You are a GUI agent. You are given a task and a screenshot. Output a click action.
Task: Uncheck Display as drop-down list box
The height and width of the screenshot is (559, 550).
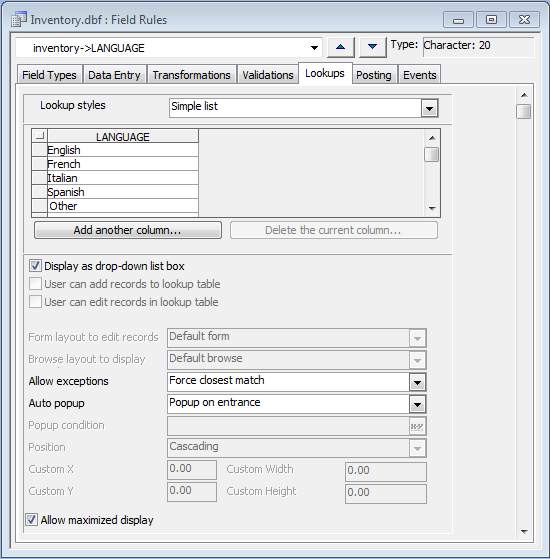point(35,266)
